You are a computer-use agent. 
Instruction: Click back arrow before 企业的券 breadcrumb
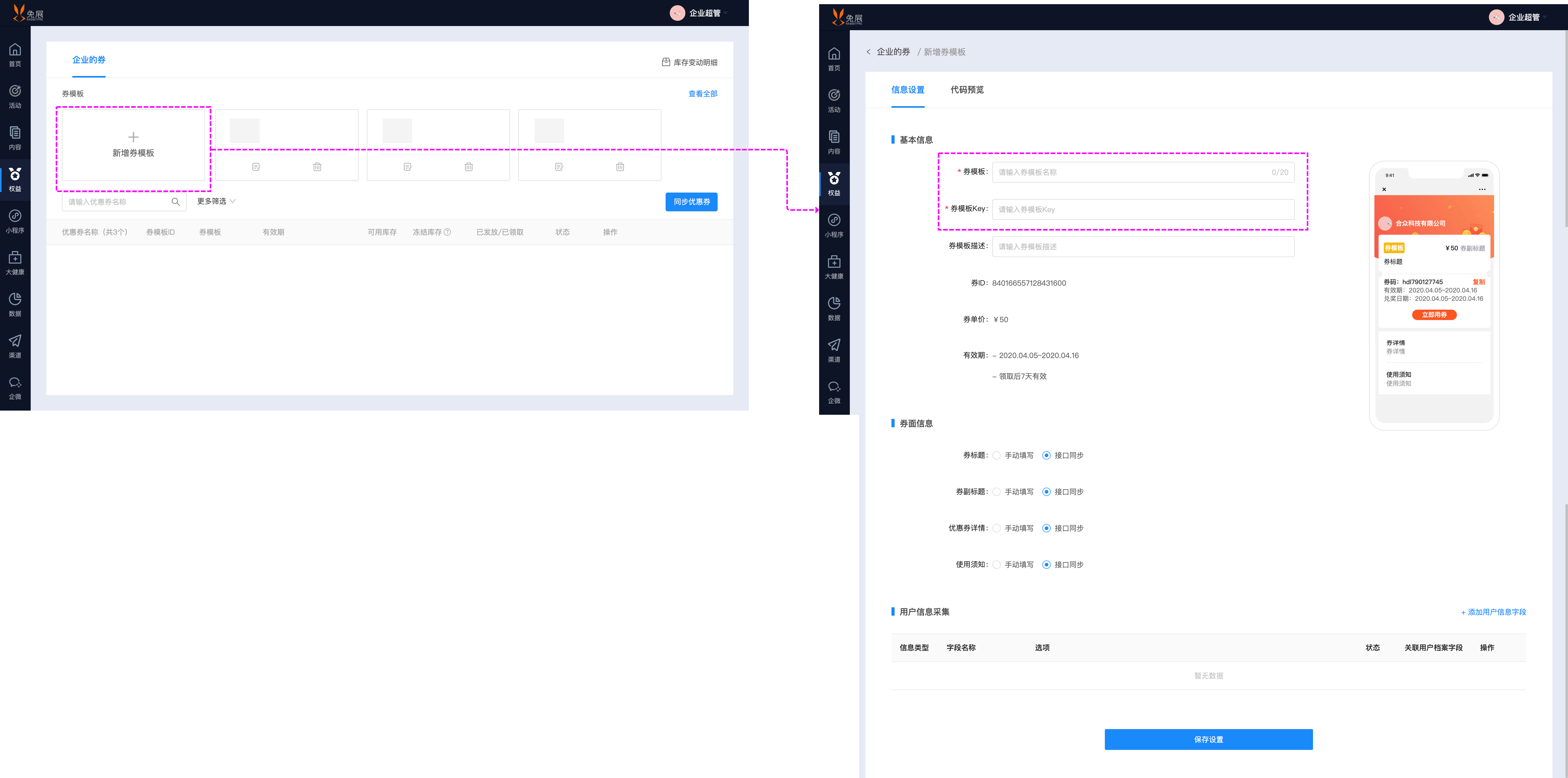point(868,52)
